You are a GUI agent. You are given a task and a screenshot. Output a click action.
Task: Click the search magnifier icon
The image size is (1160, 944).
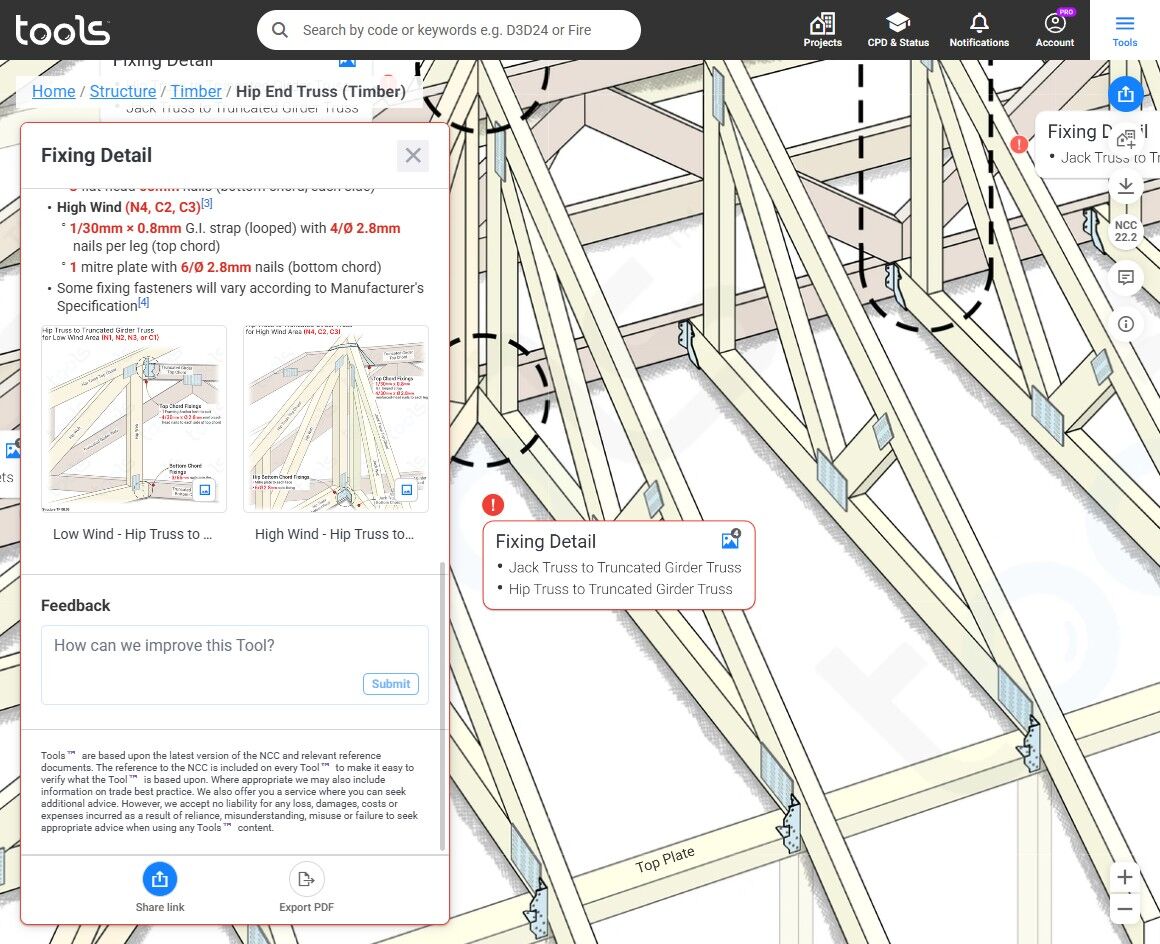280,30
